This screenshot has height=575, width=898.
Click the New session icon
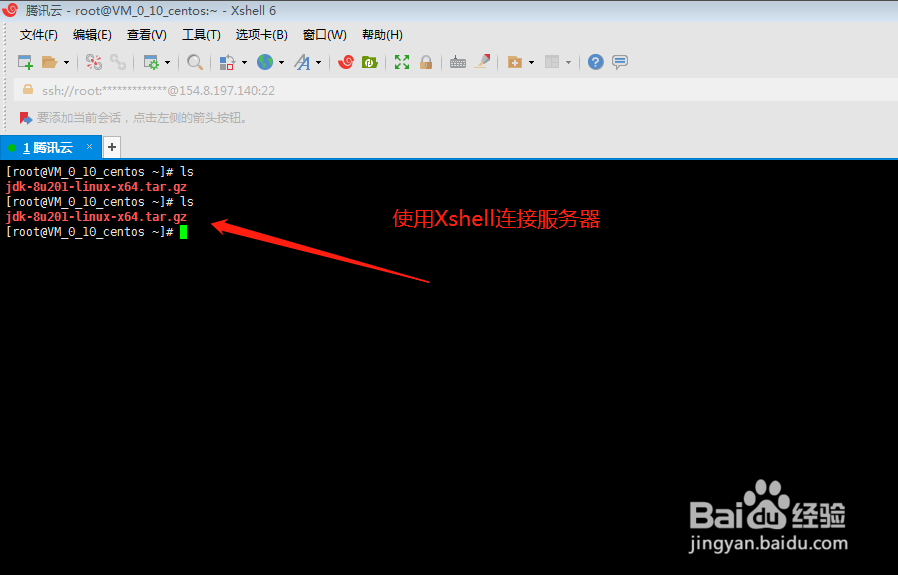pyautogui.click(x=25, y=62)
